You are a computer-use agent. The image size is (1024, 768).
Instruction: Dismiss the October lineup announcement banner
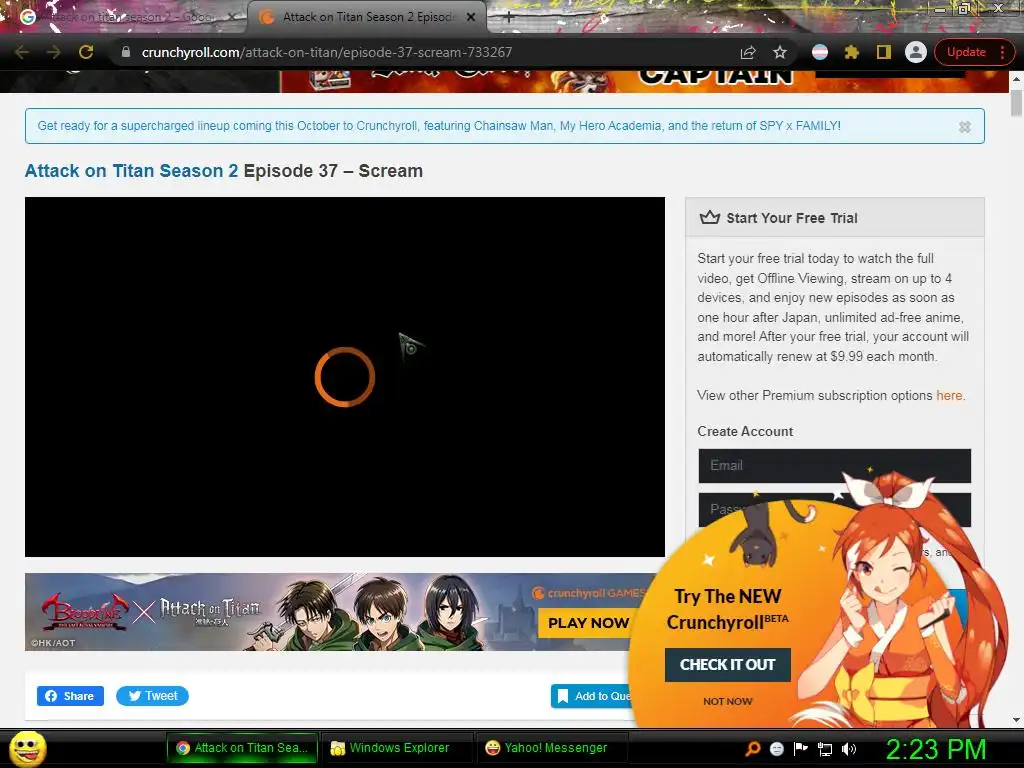point(965,127)
